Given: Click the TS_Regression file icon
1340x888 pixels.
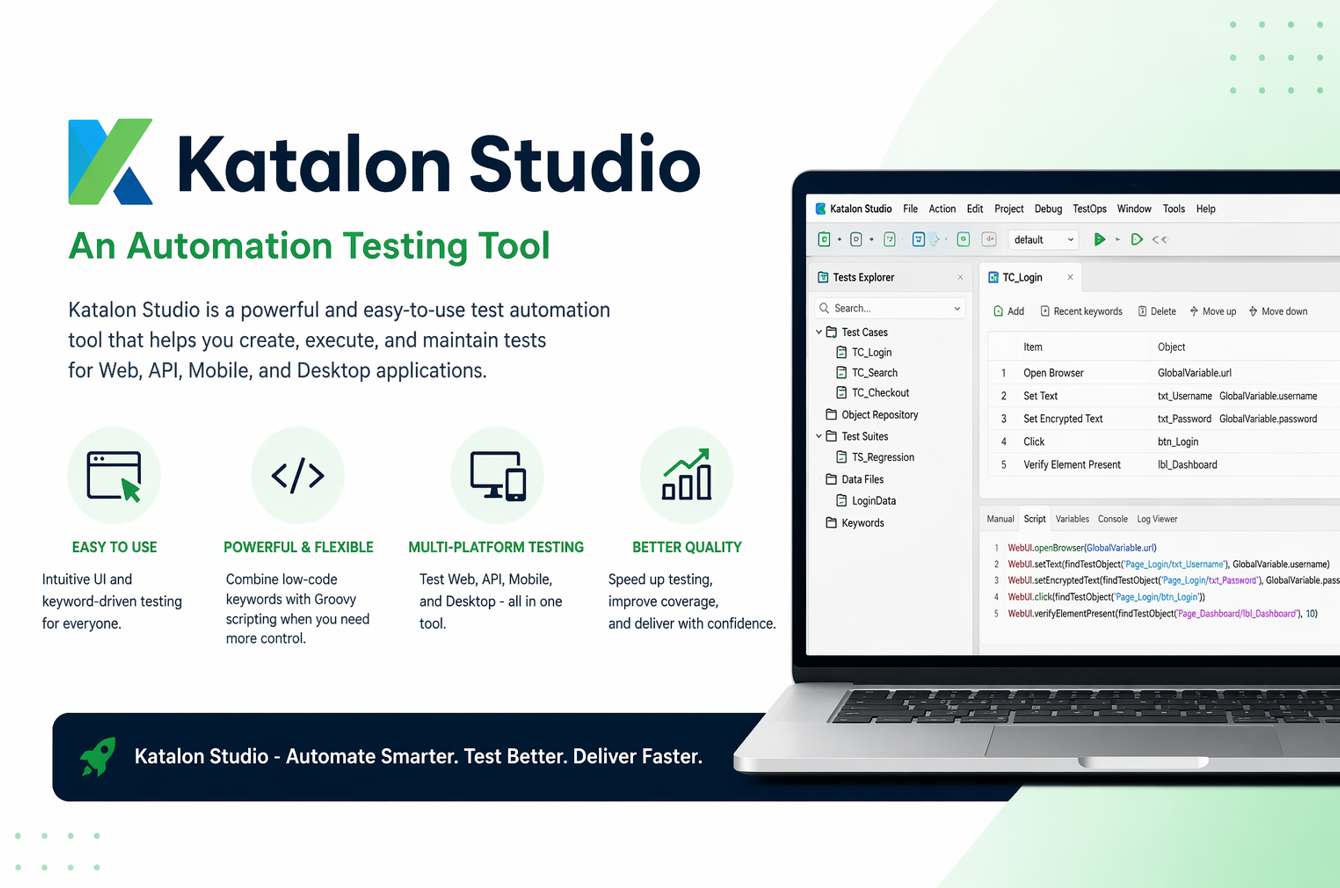Looking at the screenshot, I should 842,457.
